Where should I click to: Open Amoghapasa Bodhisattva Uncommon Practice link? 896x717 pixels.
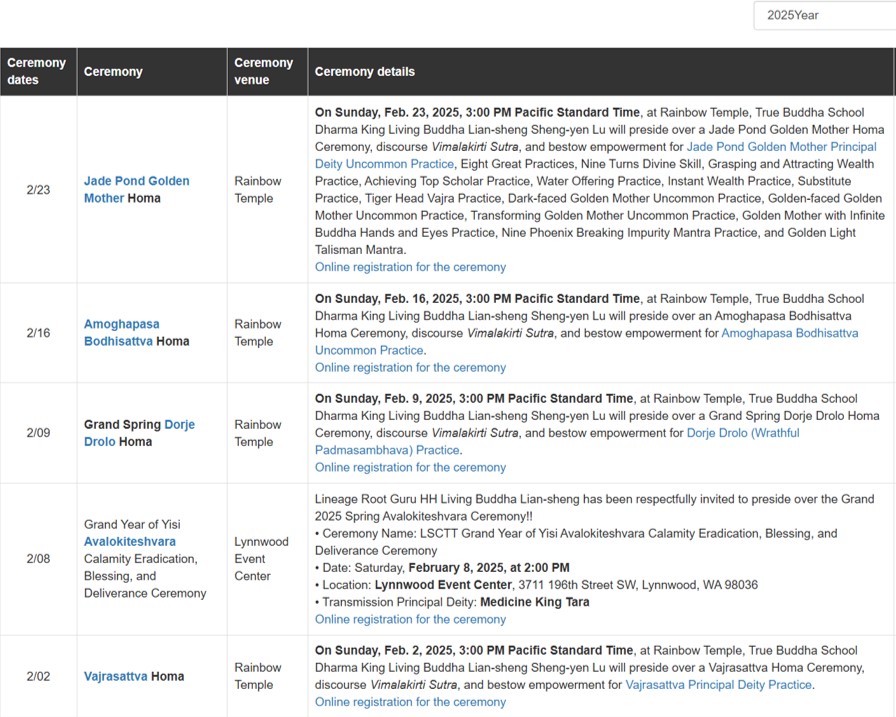(586, 342)
